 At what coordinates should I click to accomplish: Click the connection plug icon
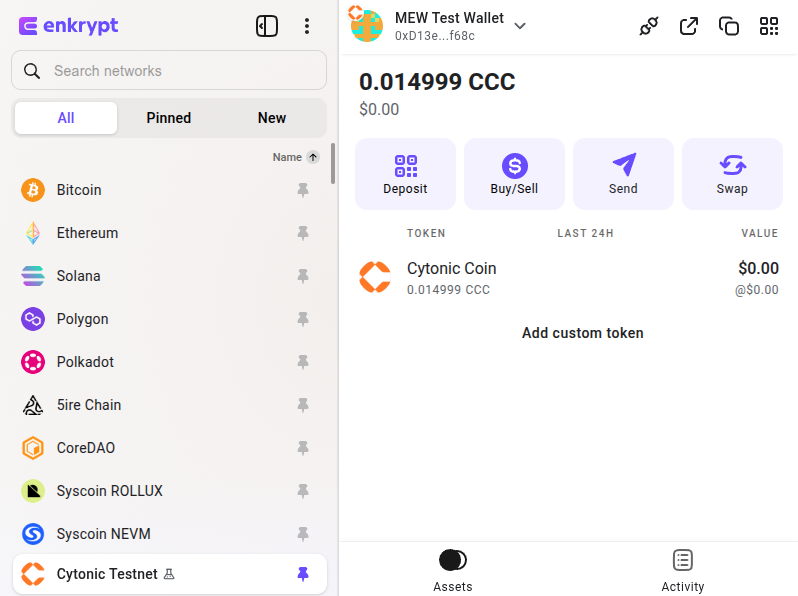[x=649, y=26]
